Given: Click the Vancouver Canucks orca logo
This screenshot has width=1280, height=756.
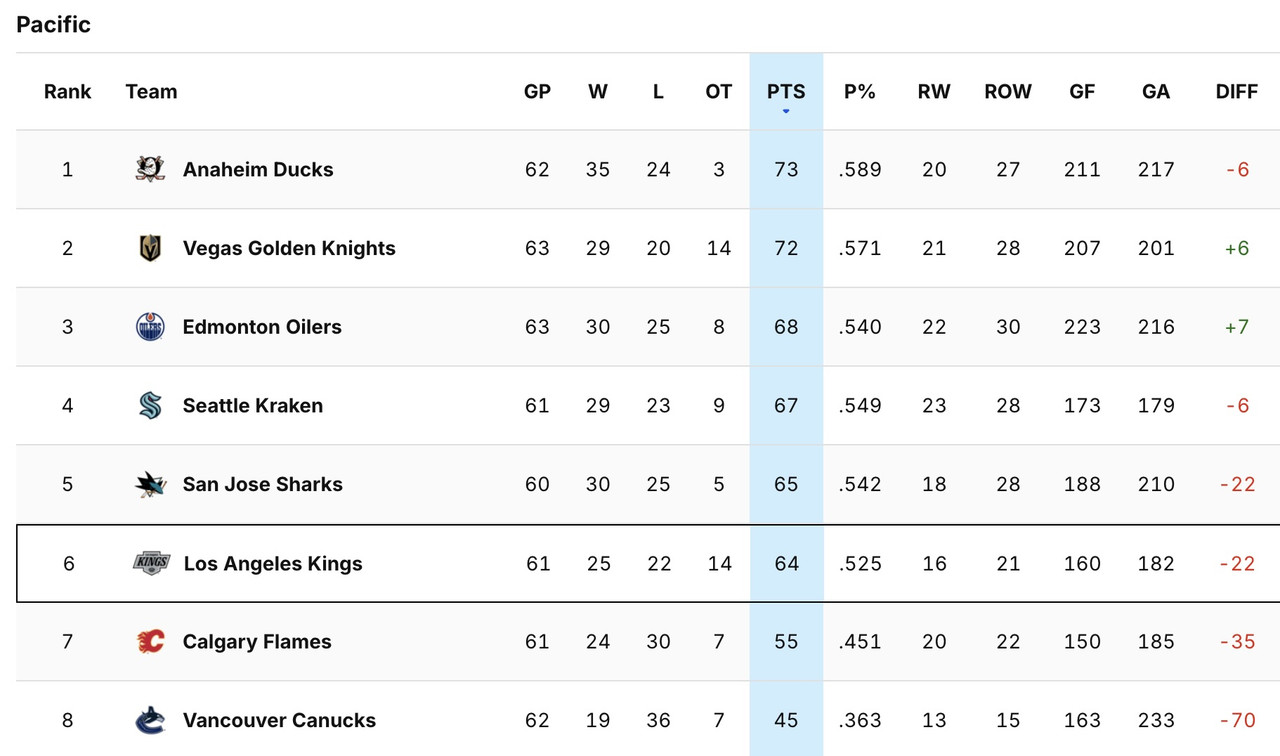Looking at the screenshot, I should point(148,720).
